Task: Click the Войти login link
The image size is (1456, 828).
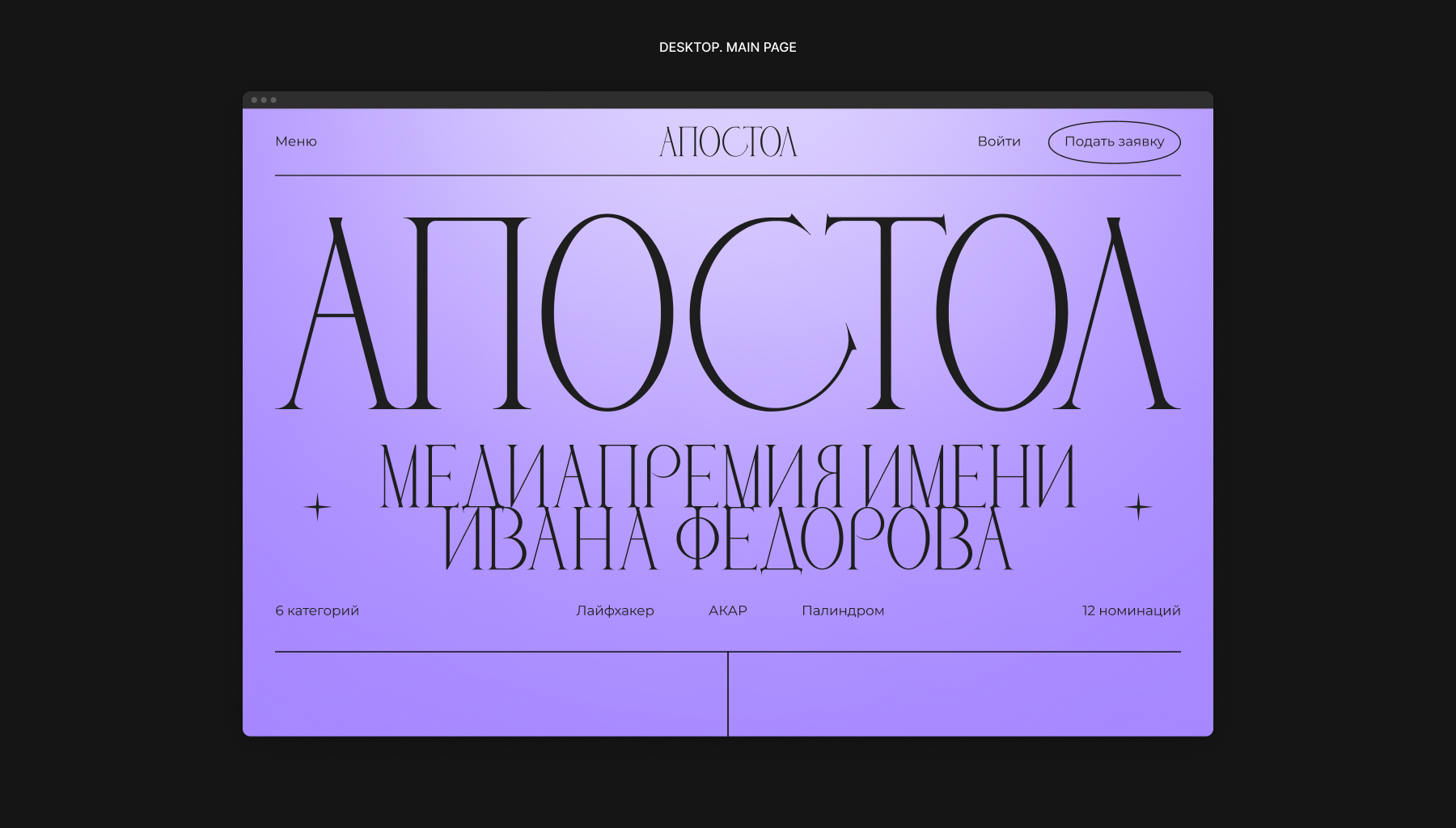Action: point(999,142)
